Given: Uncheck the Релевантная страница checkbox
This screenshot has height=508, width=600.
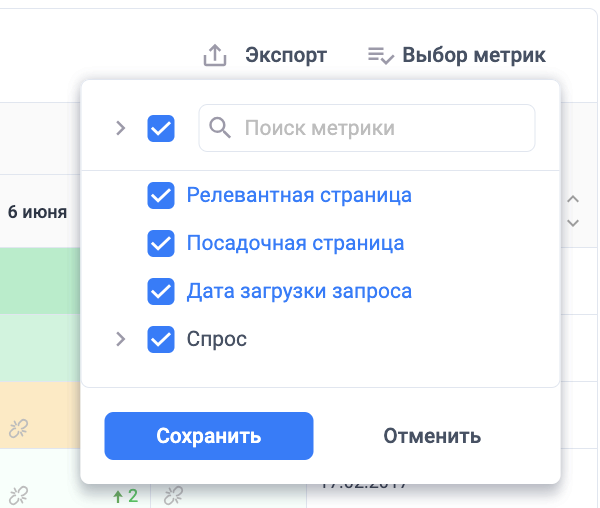Looking at the screenshot, I should pos(161,195).
